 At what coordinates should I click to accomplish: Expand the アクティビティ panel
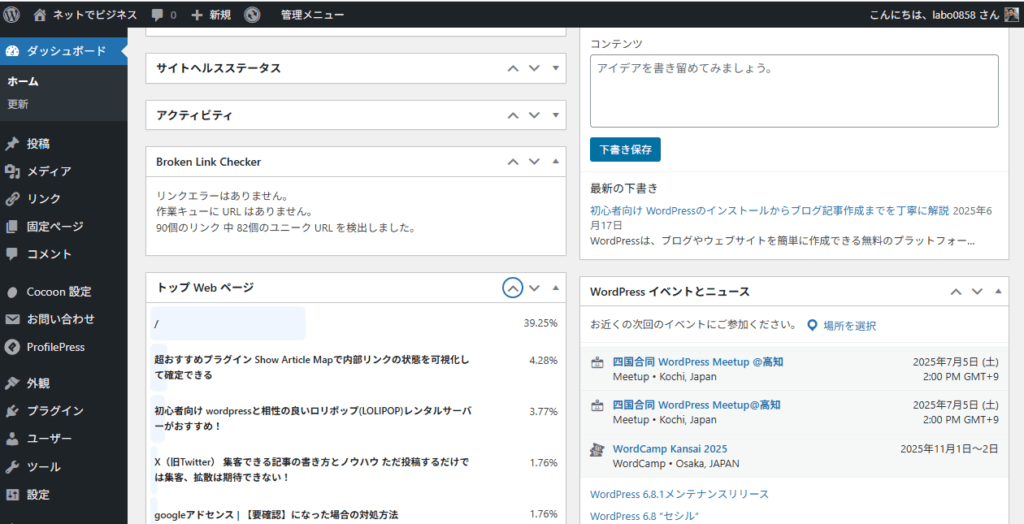tap(555, 115)
